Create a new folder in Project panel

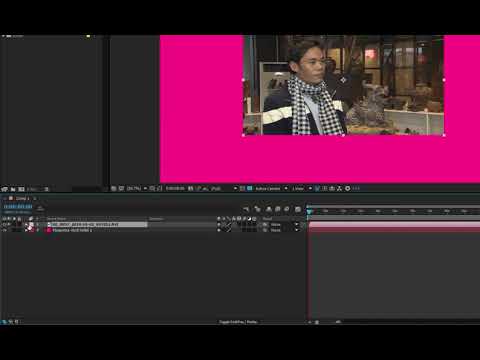[13, 189]
